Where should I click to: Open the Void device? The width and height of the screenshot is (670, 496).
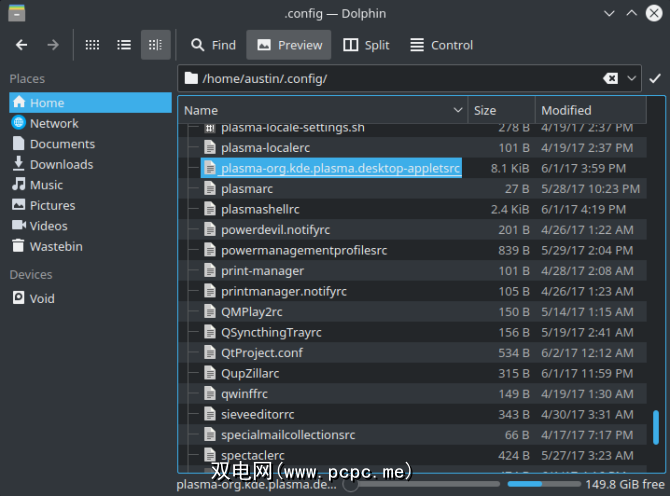click(41, 298)
